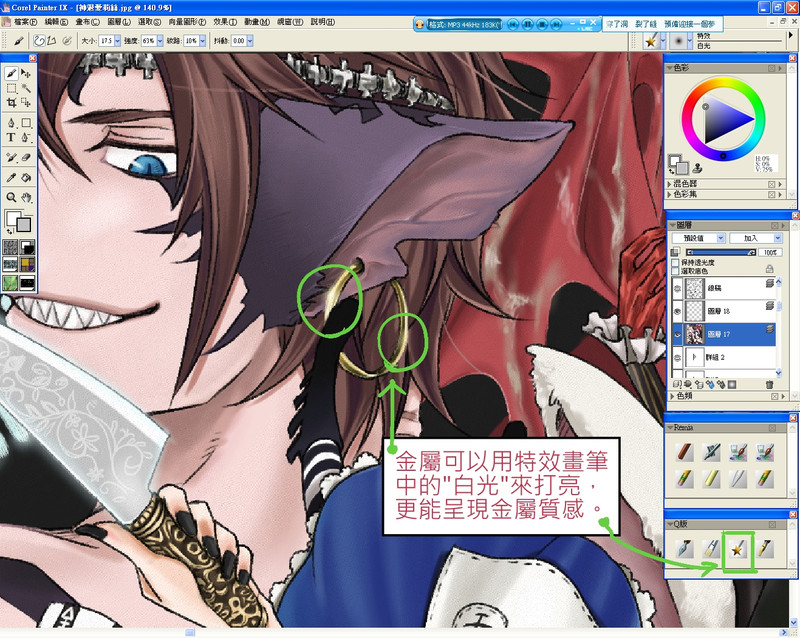Open the paper selector in toolbox
Screen dimensions: 800x638
(11, 248)
